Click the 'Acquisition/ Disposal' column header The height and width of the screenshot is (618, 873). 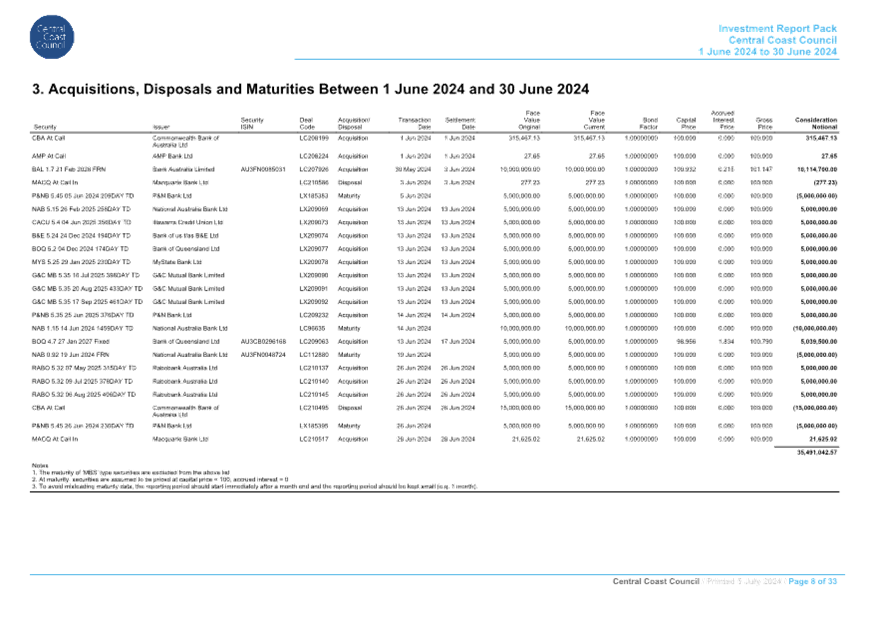pos(354,124)
